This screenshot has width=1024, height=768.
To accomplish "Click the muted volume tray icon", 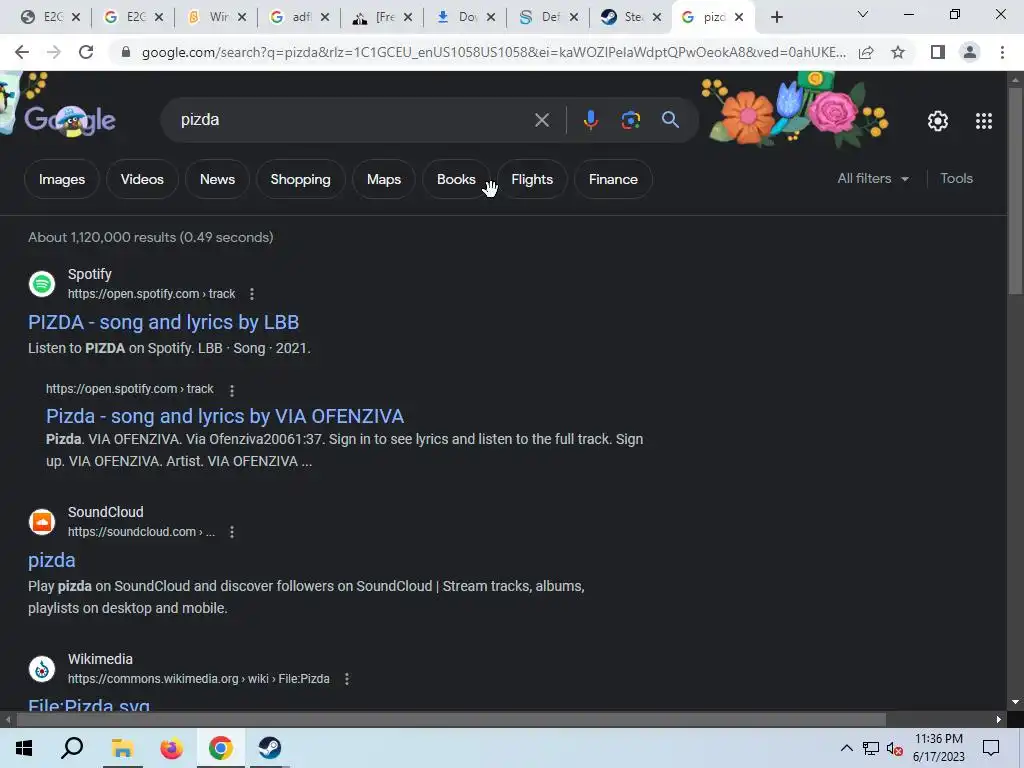I will click(895, 748).
